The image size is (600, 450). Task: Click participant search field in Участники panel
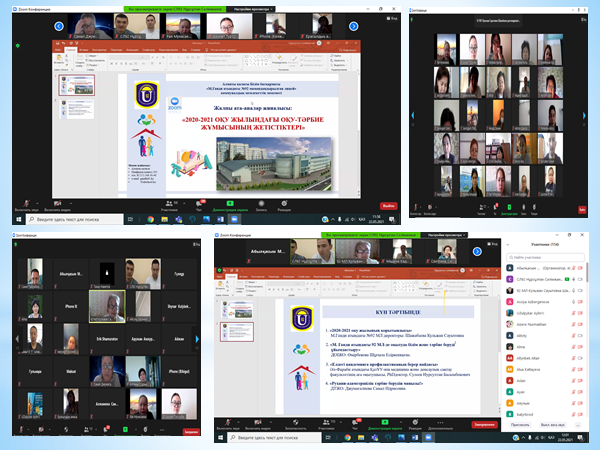pyautogui.click(x=550, y=256)
